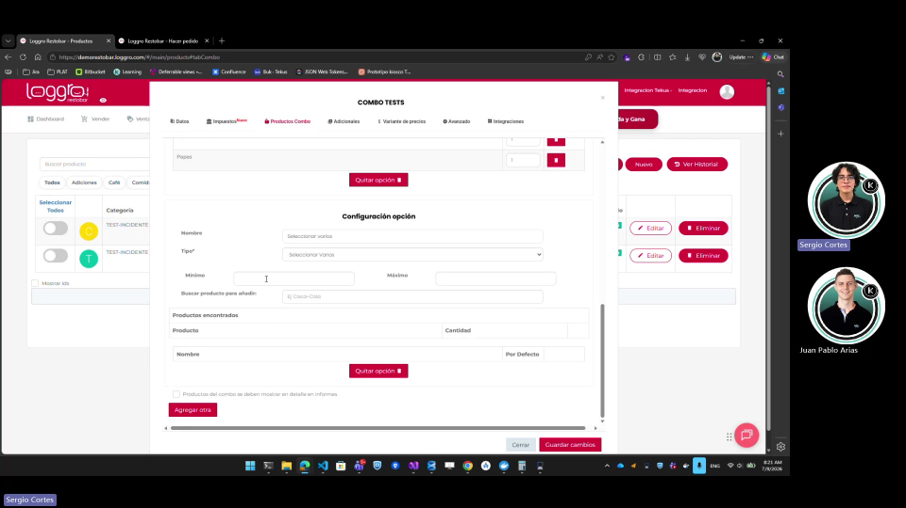This screenshot has width=906, height=508.
Task: Close the Combo Tests modal with X
Action: pyautogui.click(x=603, y=98)
